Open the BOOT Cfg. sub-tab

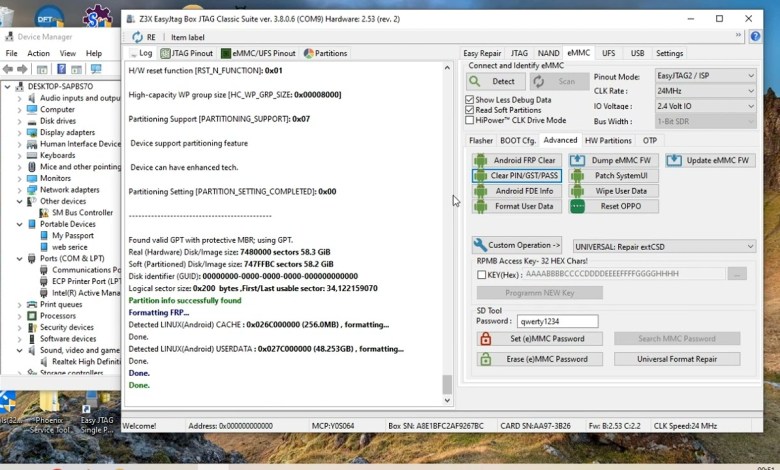point(518,141)
